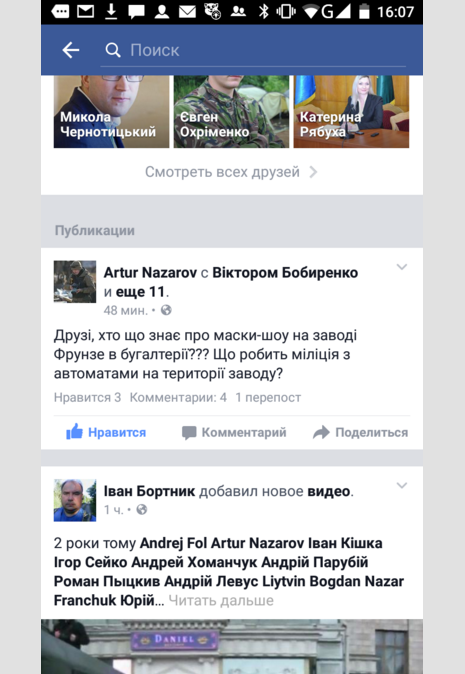465x674 pixels.
Task: View who liked: Нравится 3
Action: tap(87, 397)
